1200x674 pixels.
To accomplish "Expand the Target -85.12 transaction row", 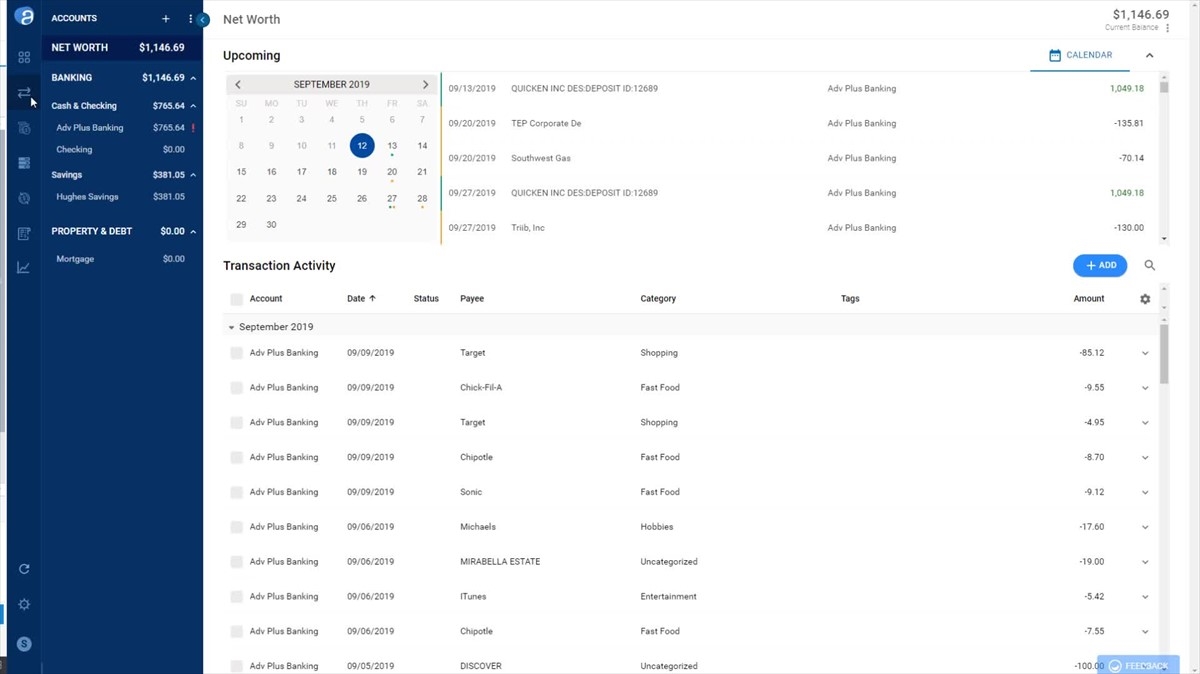I will coord(1145,353).
